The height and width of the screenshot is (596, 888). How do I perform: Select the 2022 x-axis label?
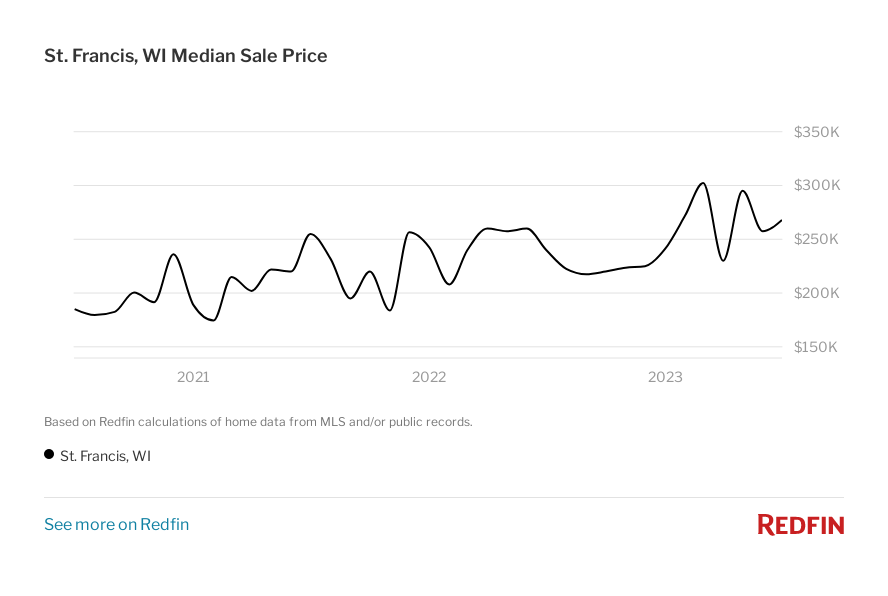click(429, 377)
